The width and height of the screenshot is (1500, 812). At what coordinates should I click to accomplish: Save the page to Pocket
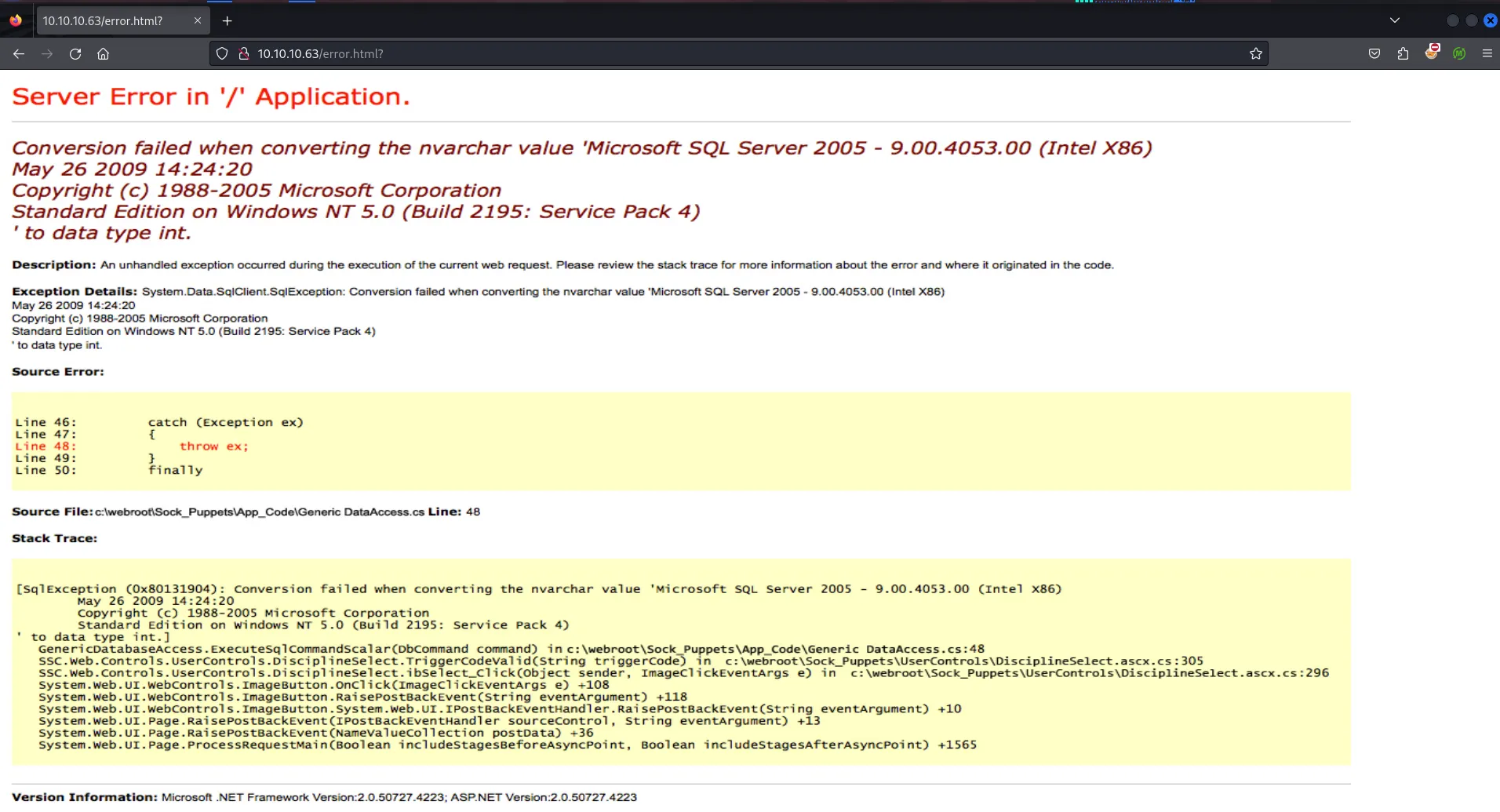click(1374, 53)
